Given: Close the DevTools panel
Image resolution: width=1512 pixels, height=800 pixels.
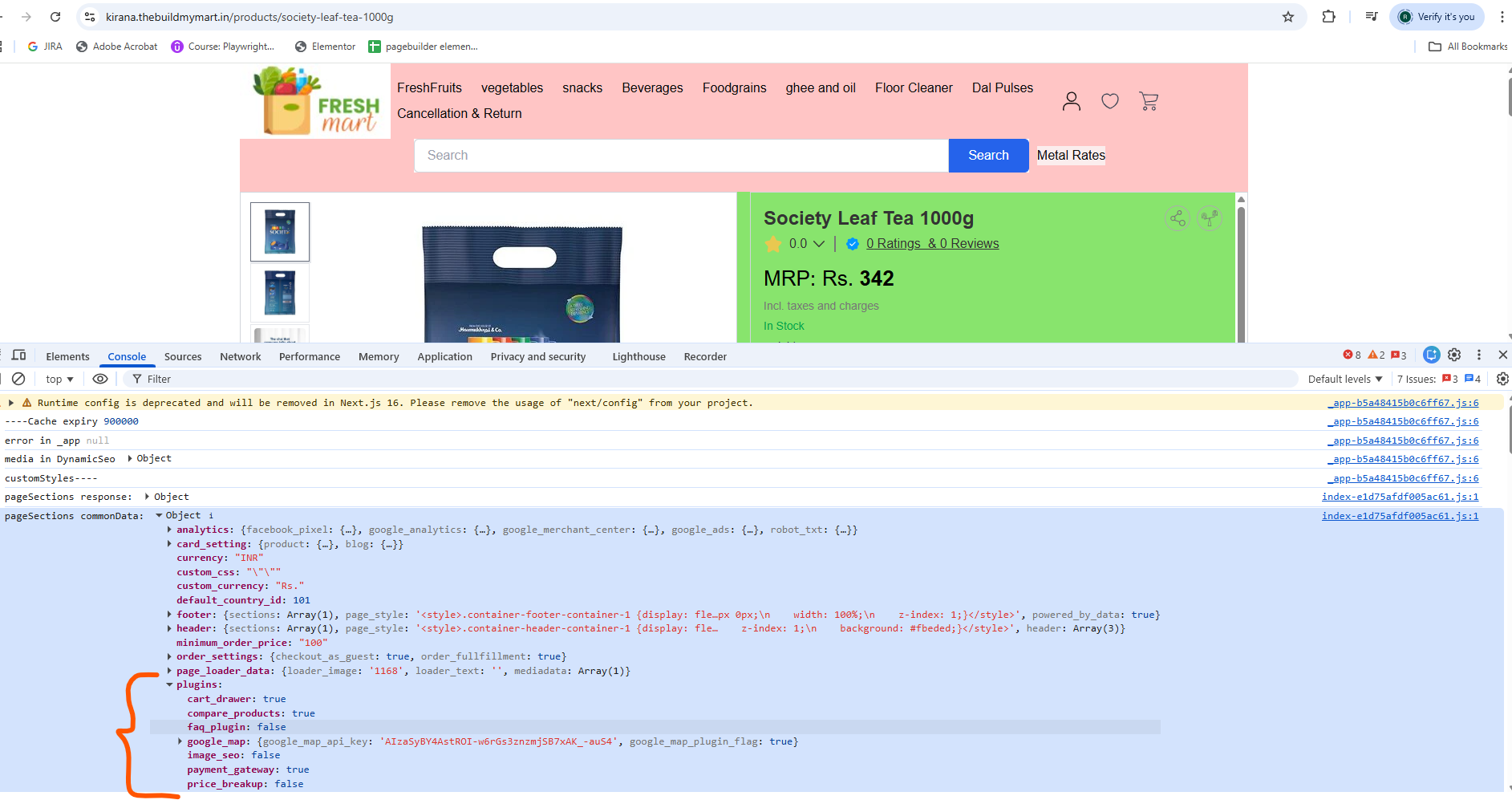Looking at the screenshot, I should [x=1503, y=355].
